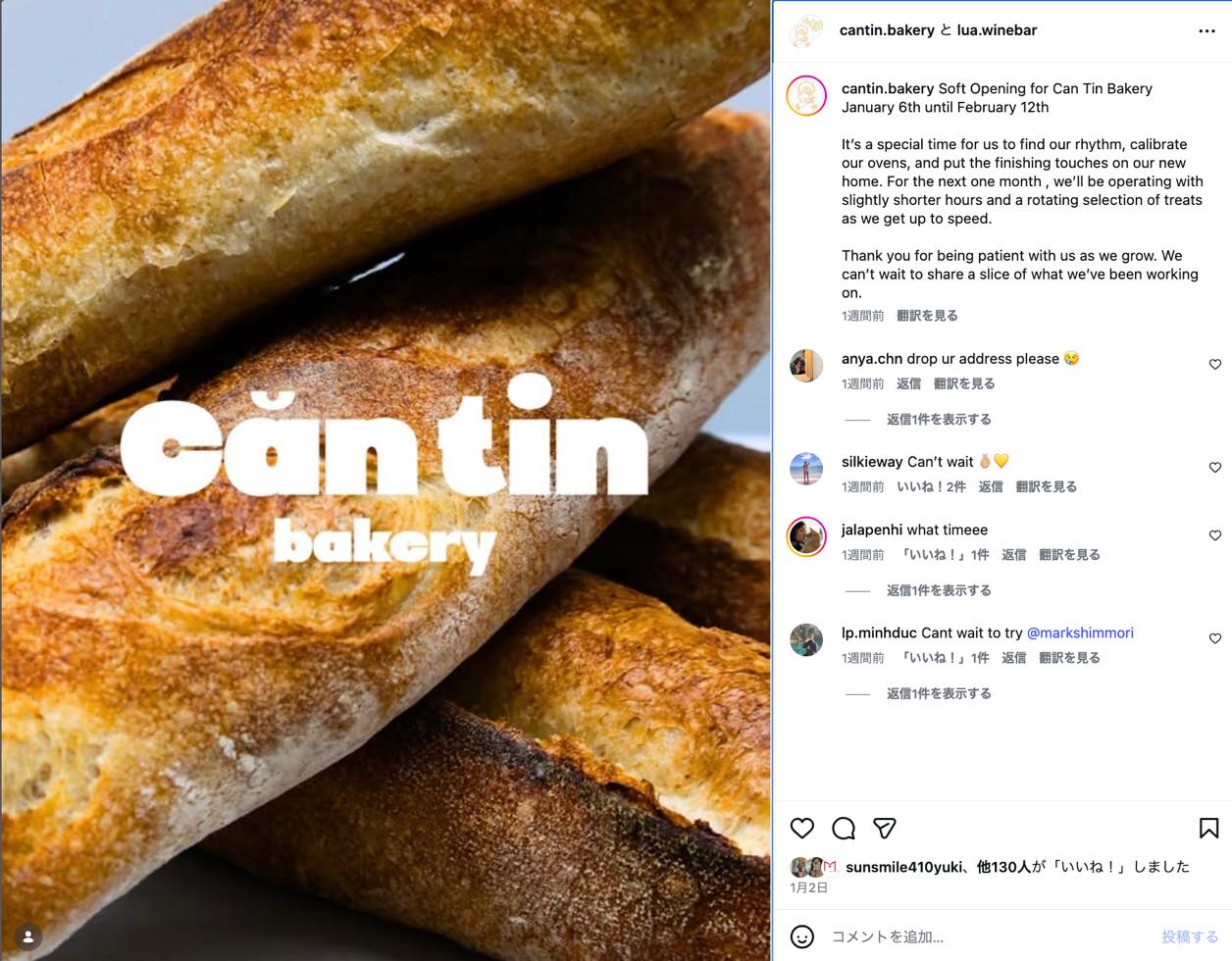Image resolution: width=1232 pixels, height=961 pixels.
Task: Focus the add comment input field
Action: click(x=991, y=936)
